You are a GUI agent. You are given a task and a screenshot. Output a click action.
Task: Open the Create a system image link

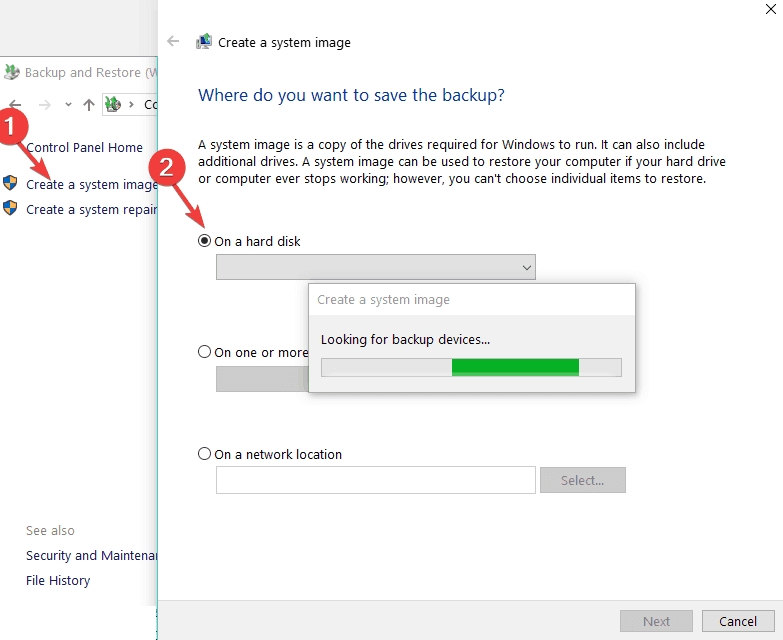(91, 185)
